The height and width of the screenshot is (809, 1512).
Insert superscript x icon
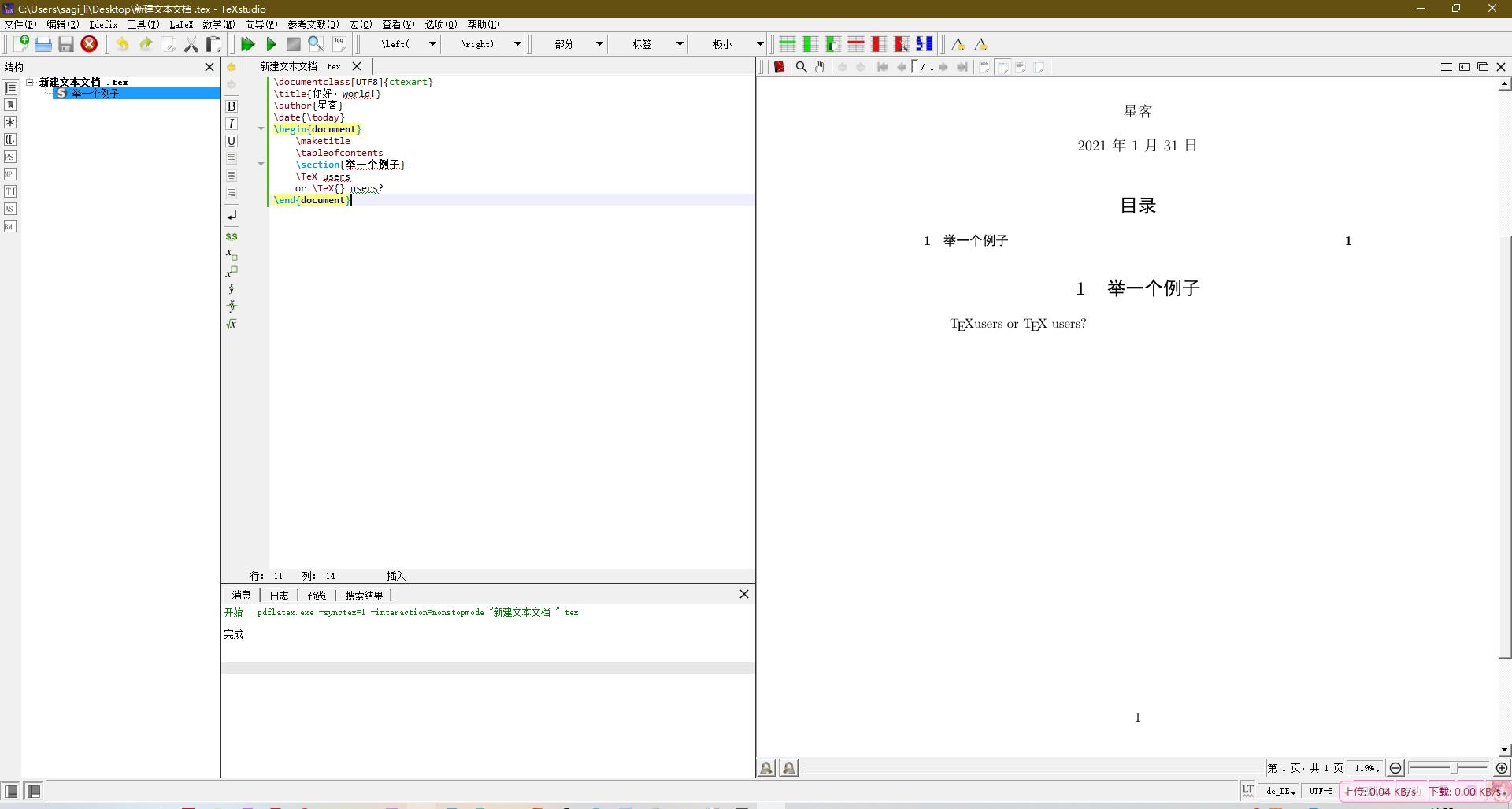click(x=232, y=272)
